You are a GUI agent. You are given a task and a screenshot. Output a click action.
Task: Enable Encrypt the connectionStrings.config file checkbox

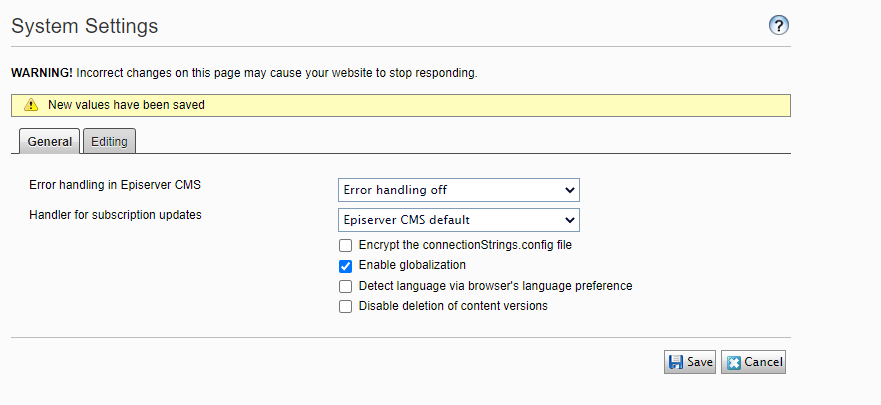point(346,245)
